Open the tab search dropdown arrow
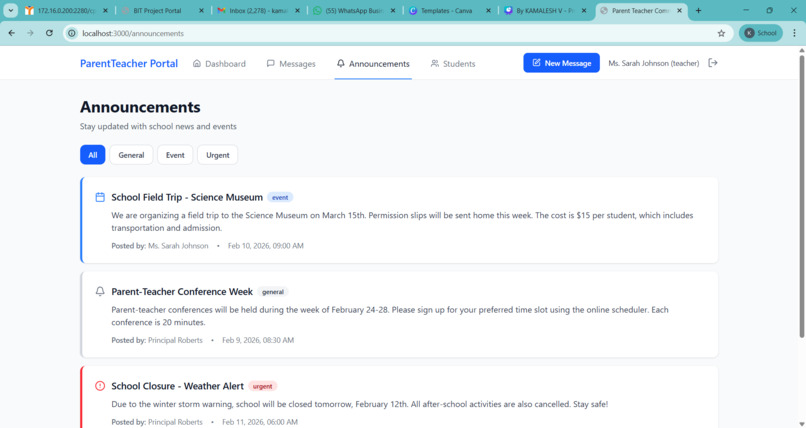The image size is (806, 428). click(10, 10)
